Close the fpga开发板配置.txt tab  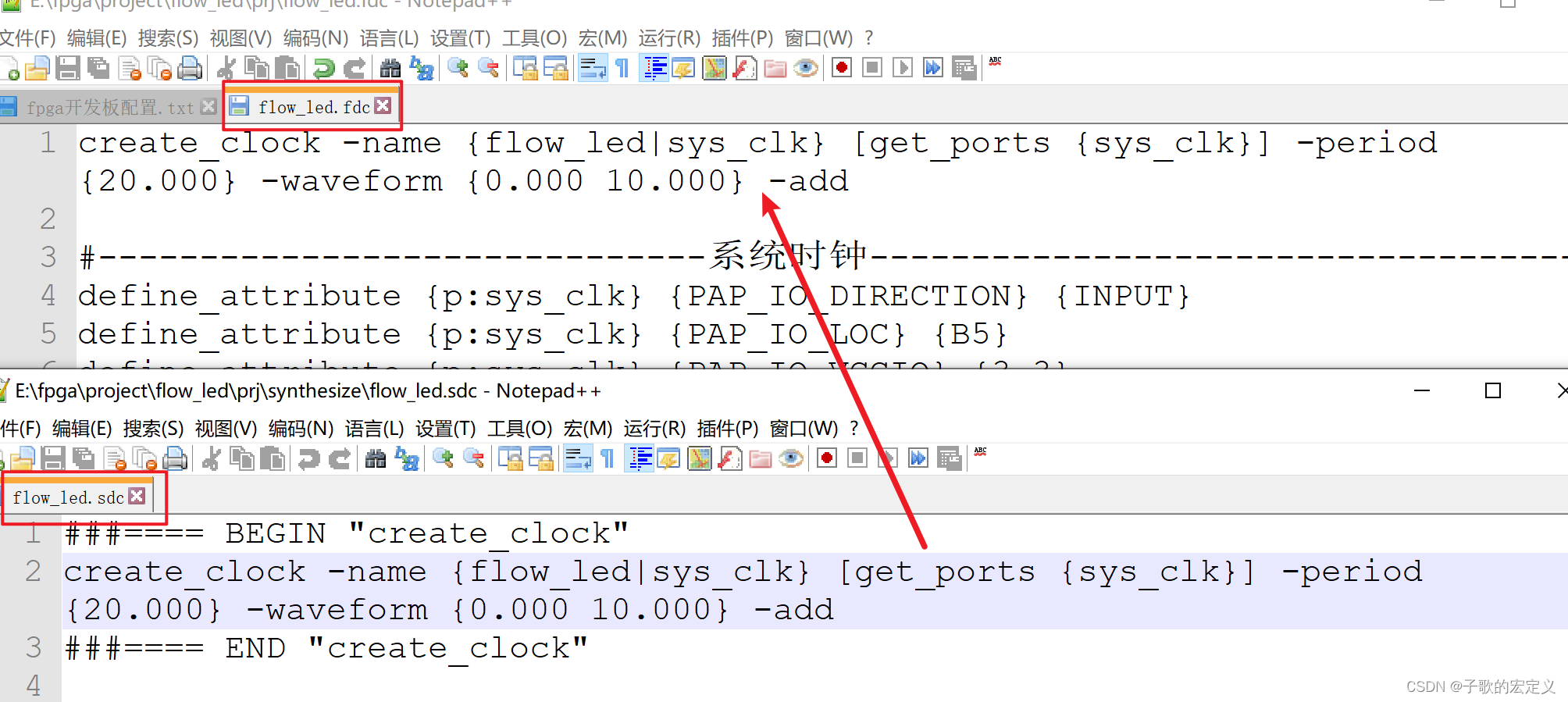click(208, 106)
